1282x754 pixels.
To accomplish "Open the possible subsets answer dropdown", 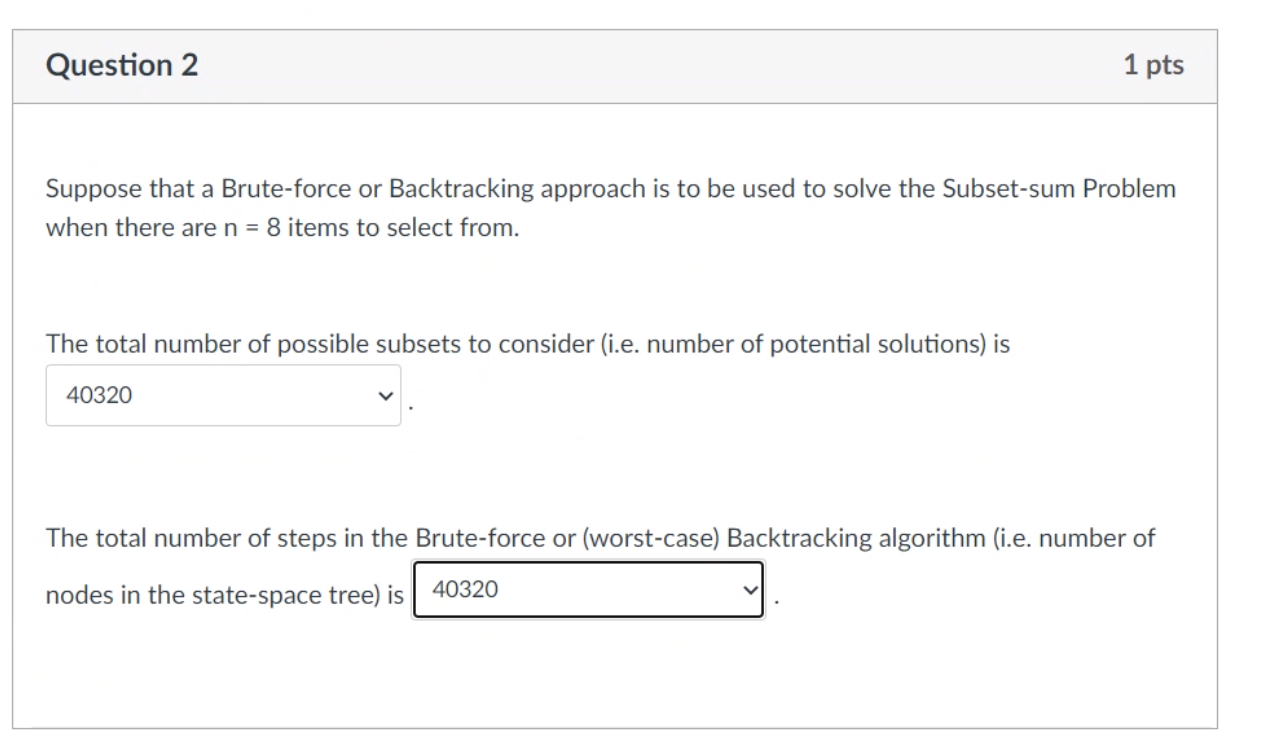I will coord(223,395).
